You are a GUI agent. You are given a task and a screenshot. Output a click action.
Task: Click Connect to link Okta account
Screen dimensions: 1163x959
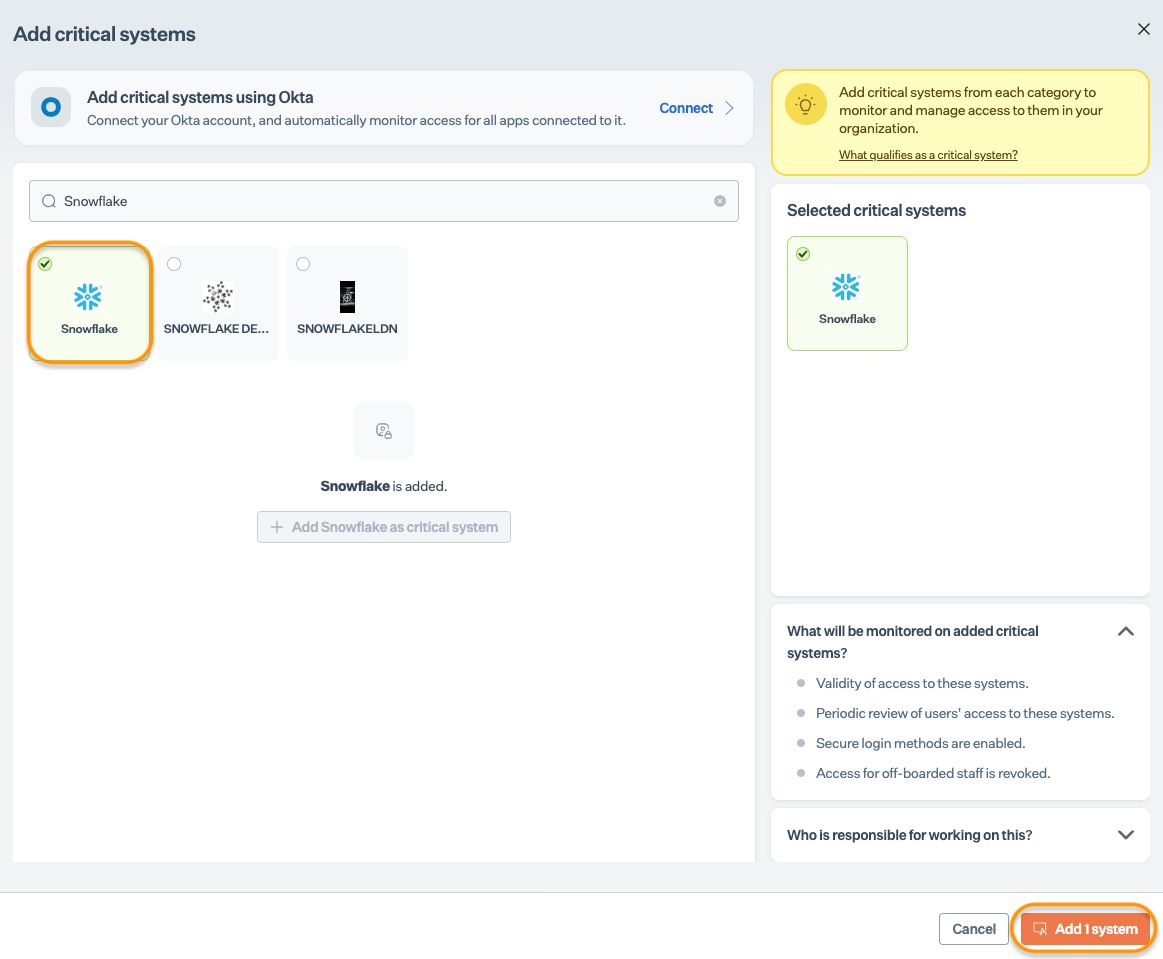pyautogui.click(x=685, y=108)
